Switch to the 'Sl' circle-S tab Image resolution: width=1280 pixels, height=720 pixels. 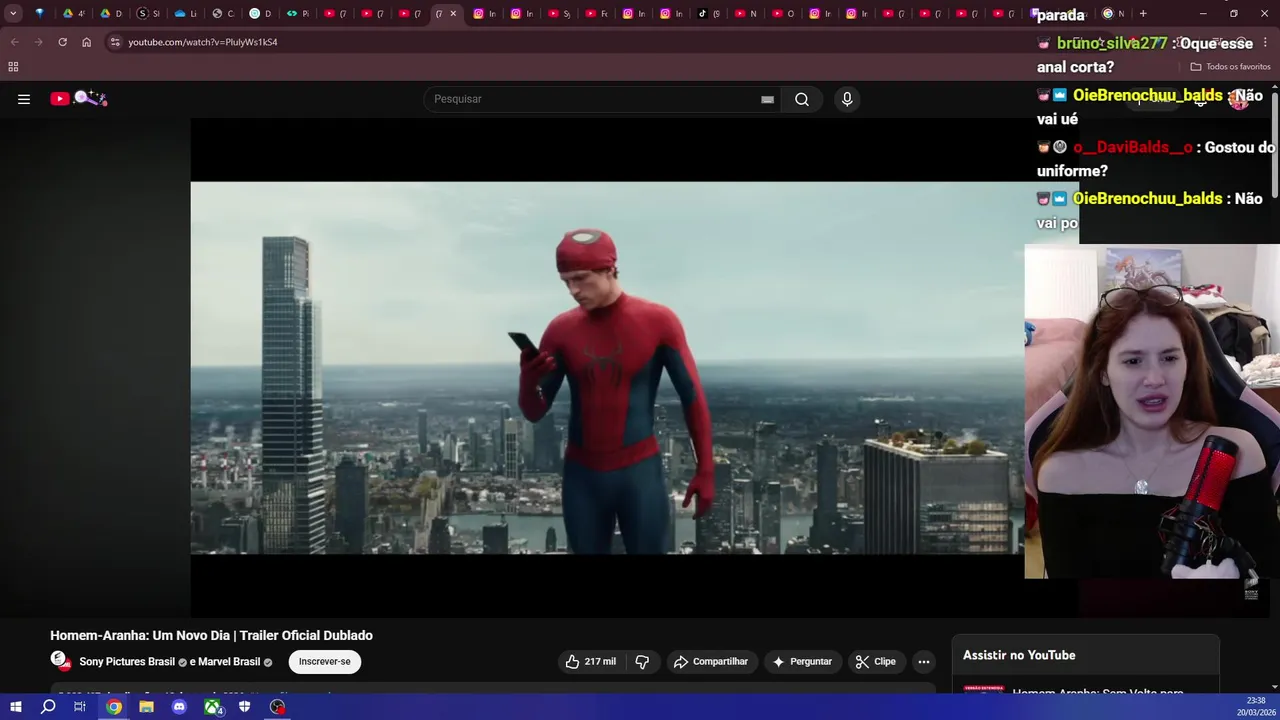coord(147,14)
